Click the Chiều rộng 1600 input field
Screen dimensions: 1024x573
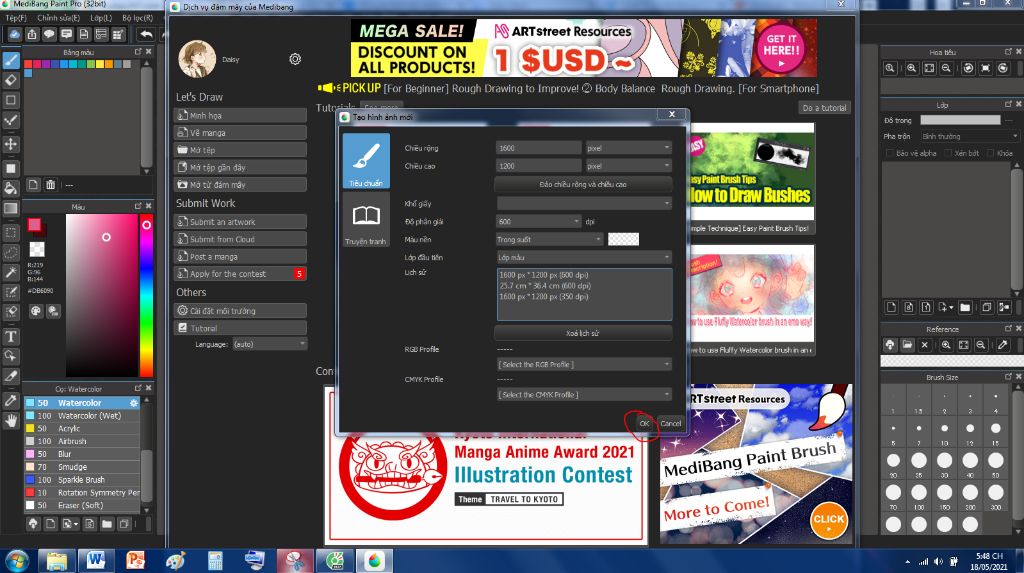tap(538, 148)
